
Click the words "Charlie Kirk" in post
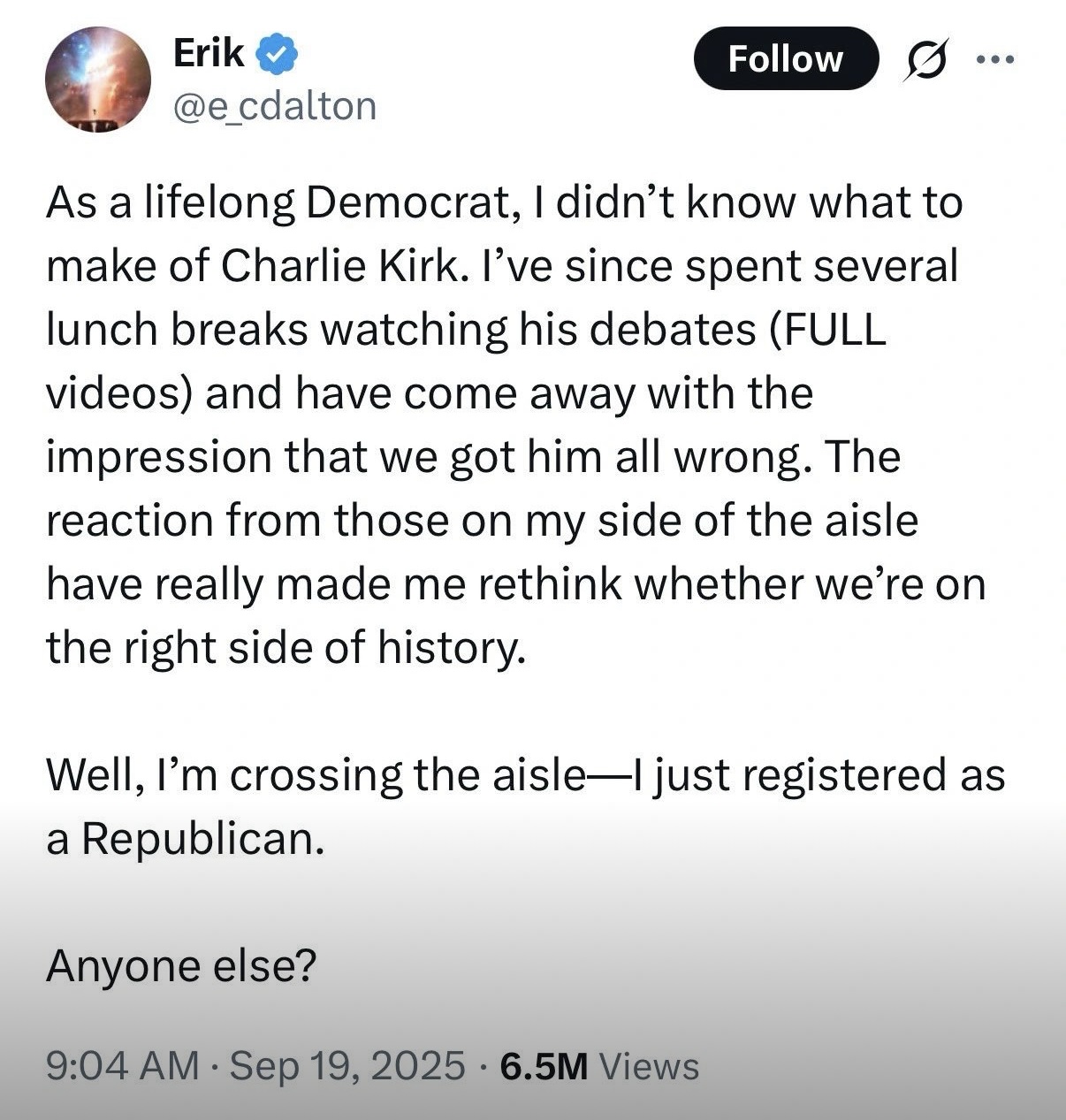point(340,266)
